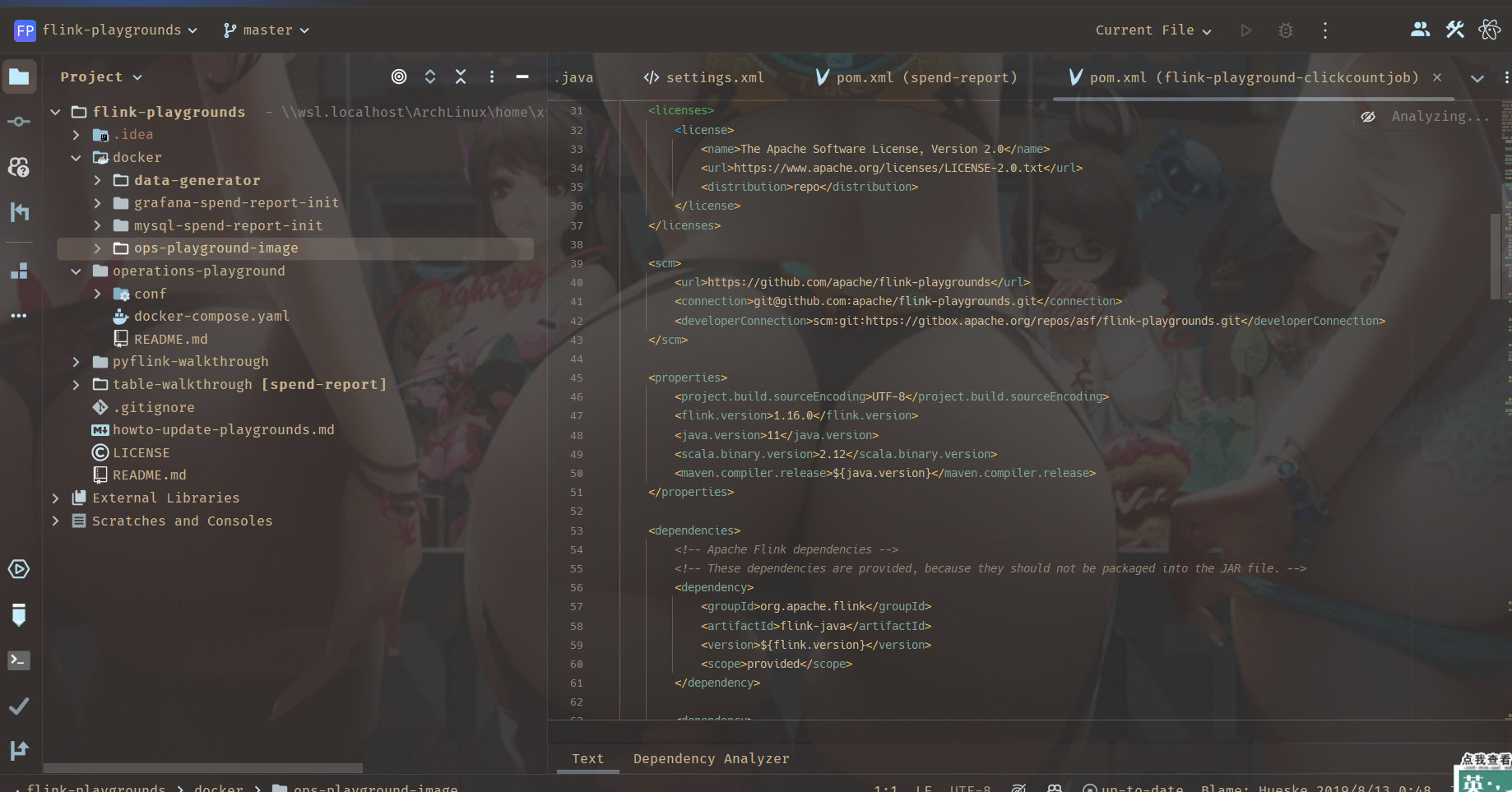Open Code With Me icon
This screenshot has width=1512, height=792.
(1420, 30)
